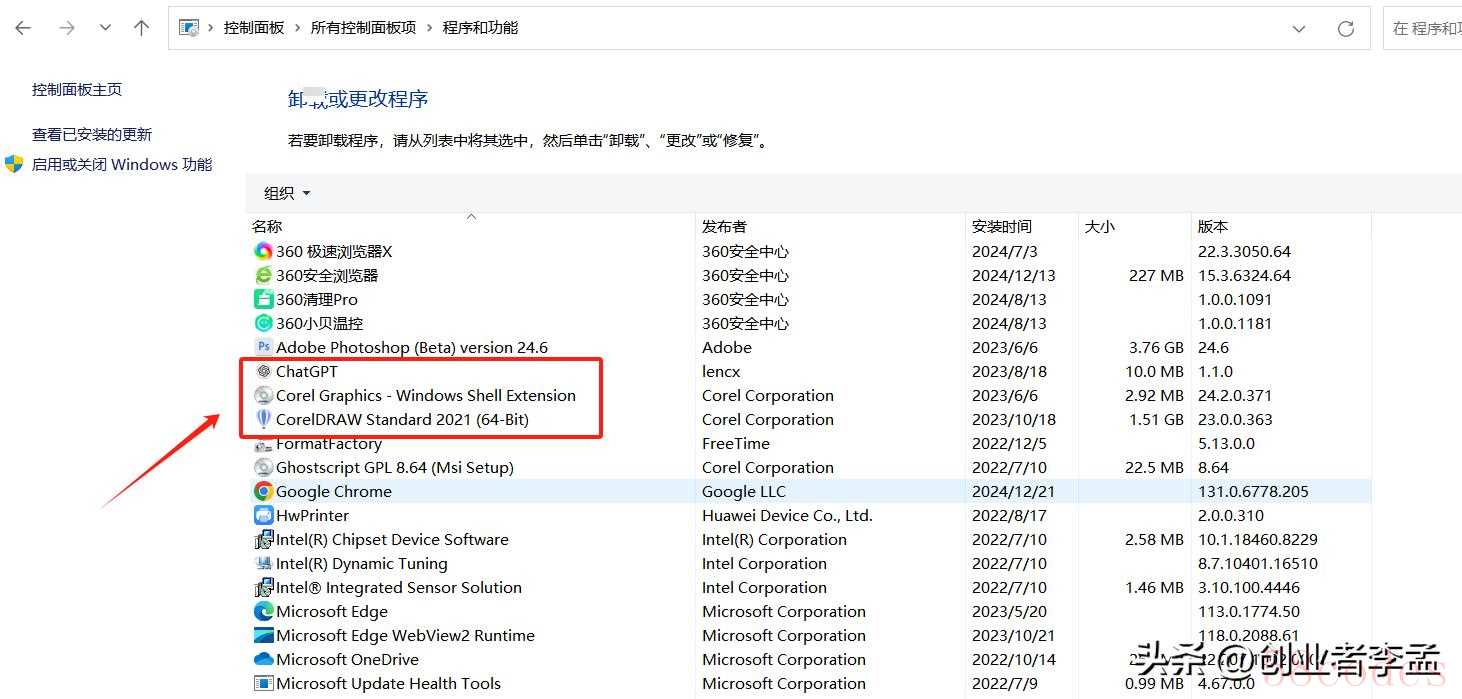Select the Microsoft Edge icon in list

(x=263, y=611)
